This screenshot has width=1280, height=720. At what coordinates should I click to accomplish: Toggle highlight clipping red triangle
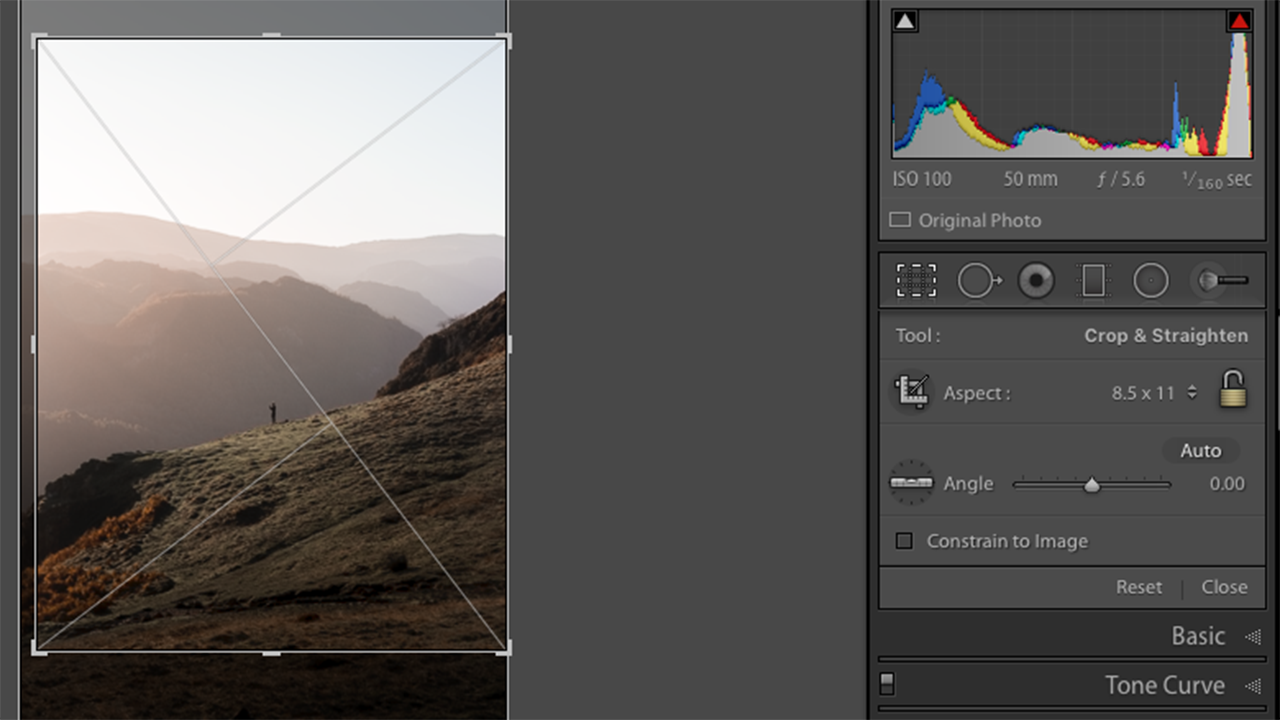click(x=1239, y=21)
